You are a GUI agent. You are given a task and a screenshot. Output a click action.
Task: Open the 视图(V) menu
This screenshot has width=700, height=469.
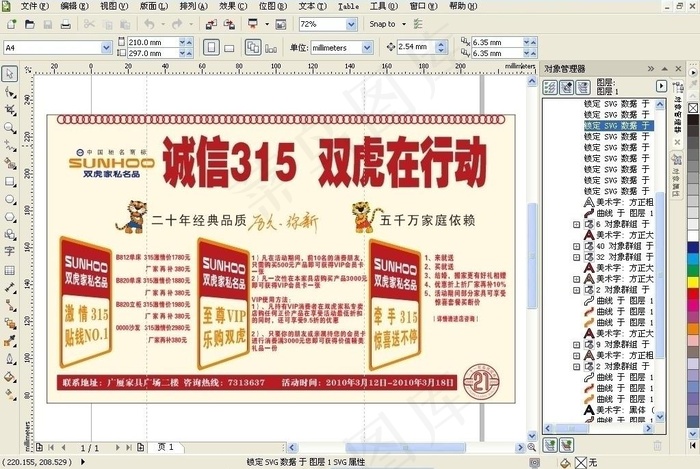click(x=114, y=6)
